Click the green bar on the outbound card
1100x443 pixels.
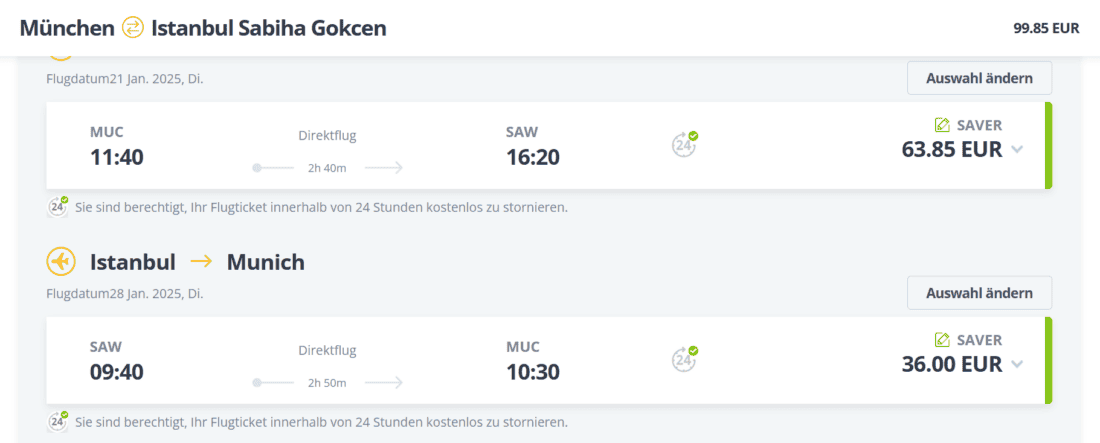click(1049, 145)
